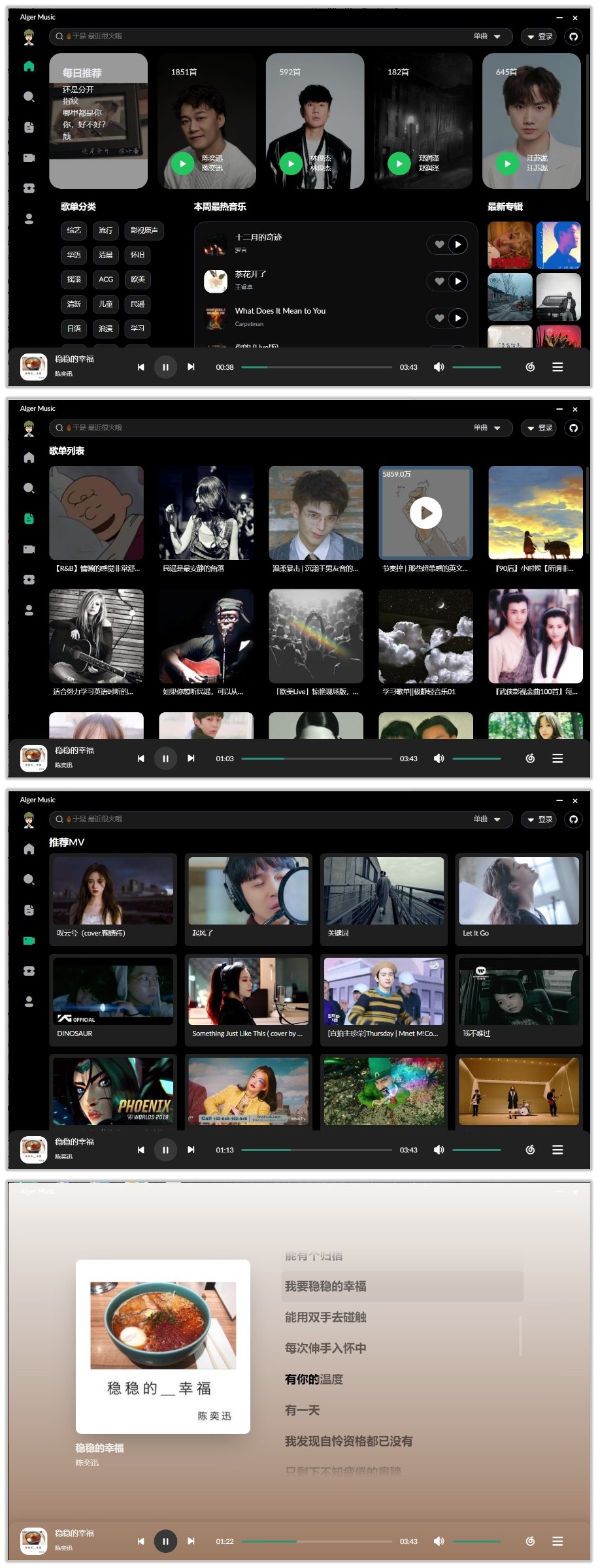This screenshot has width=598, height=1568.
Task: Open the 登录 dropdown on 歌单列表 page
Action: pyautogui.click(x=539, y=428)
